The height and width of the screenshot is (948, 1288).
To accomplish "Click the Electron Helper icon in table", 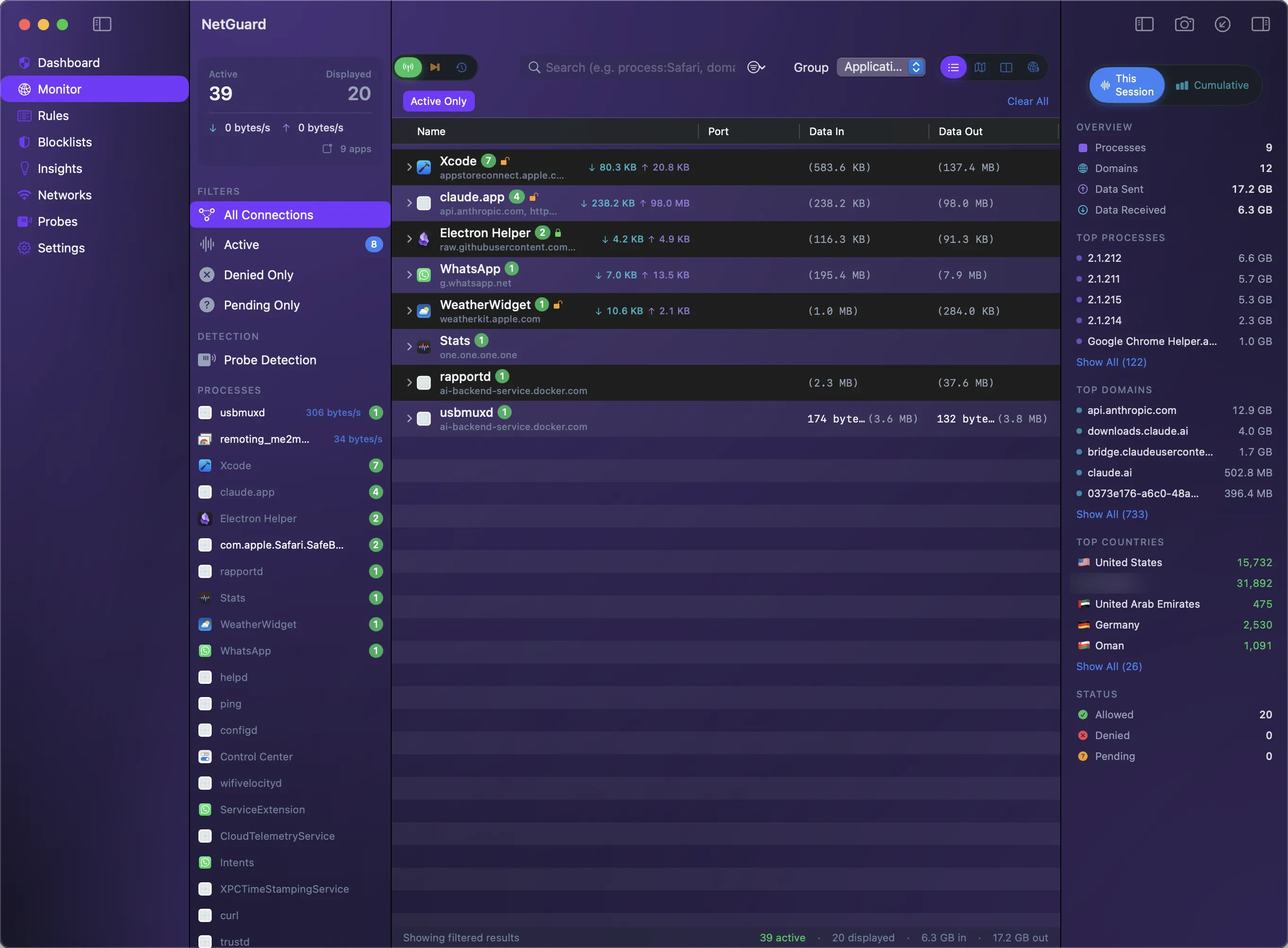I will click(423, 239).
